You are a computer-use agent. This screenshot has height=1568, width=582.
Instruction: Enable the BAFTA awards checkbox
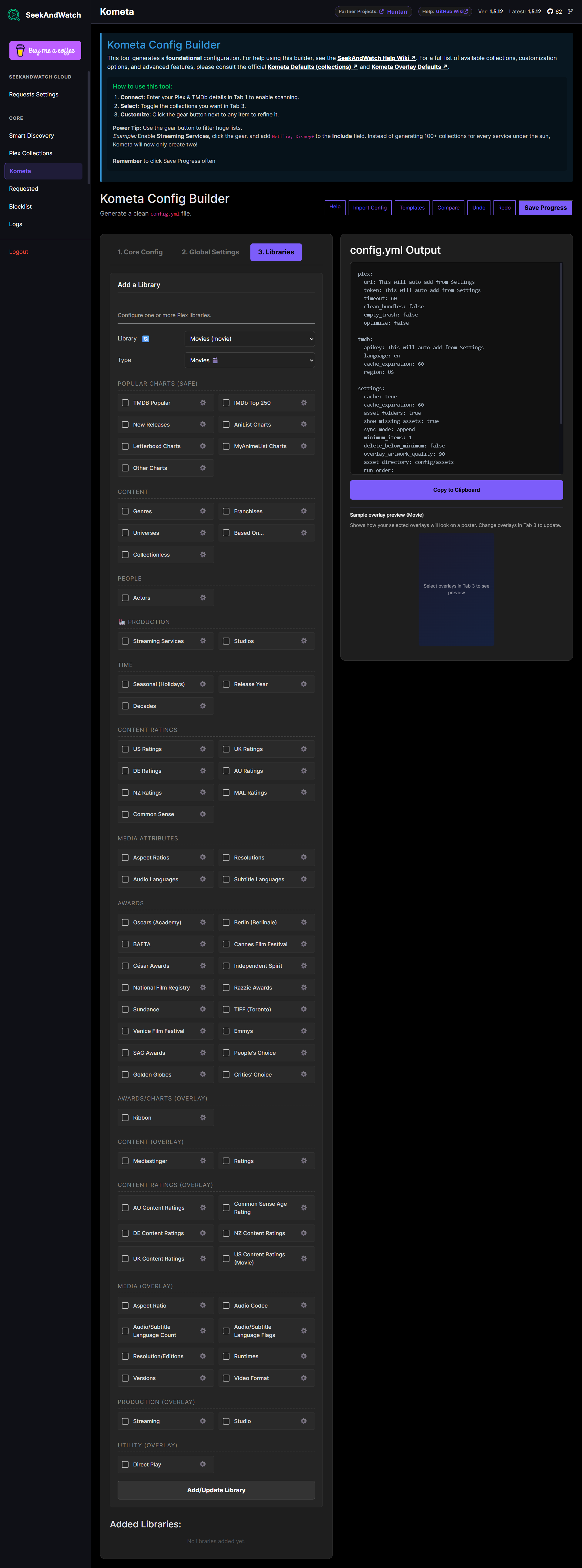(125, 944)
